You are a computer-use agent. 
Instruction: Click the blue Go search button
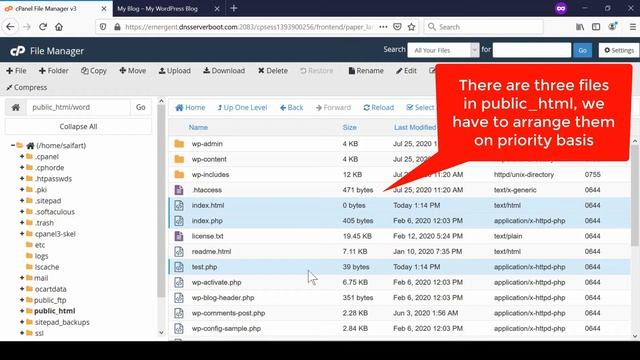tap(582, 50)
